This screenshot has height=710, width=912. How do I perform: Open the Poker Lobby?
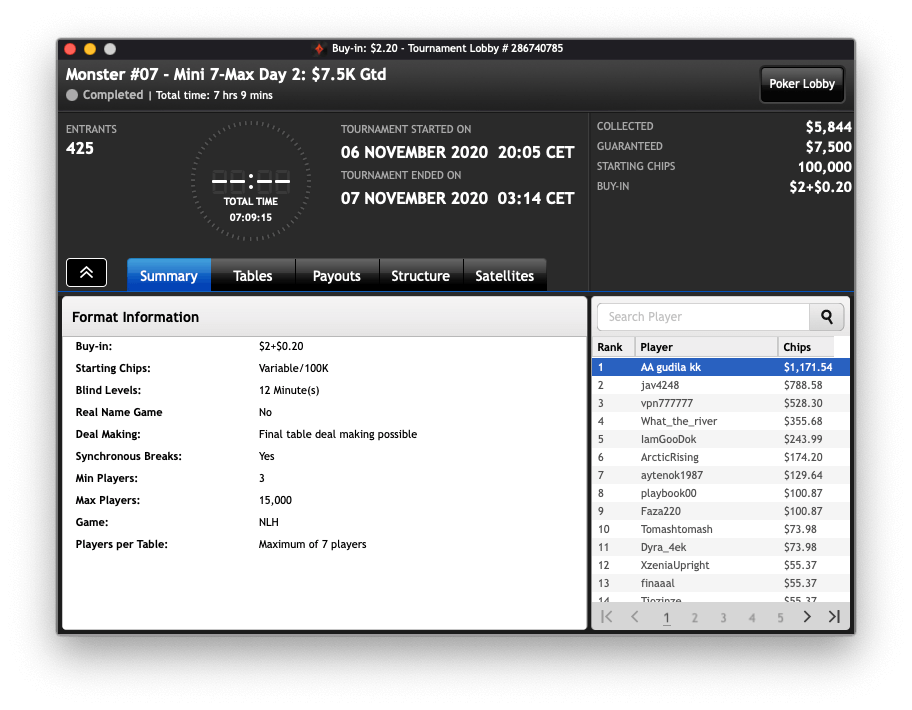point(802,84)
